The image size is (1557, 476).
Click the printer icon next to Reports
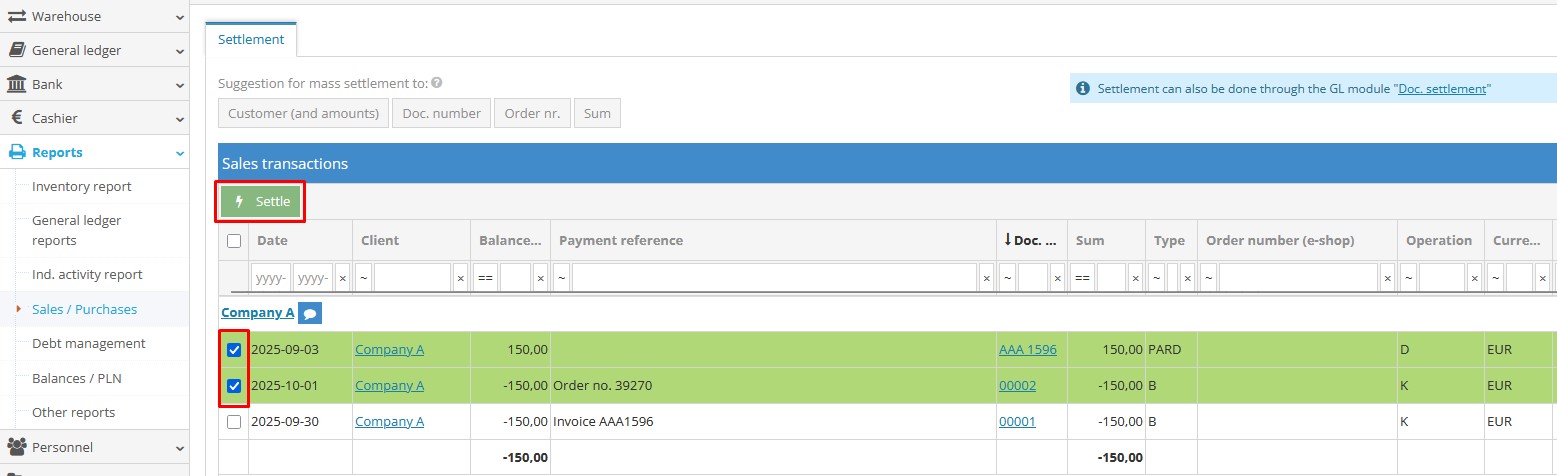point(17,152)
